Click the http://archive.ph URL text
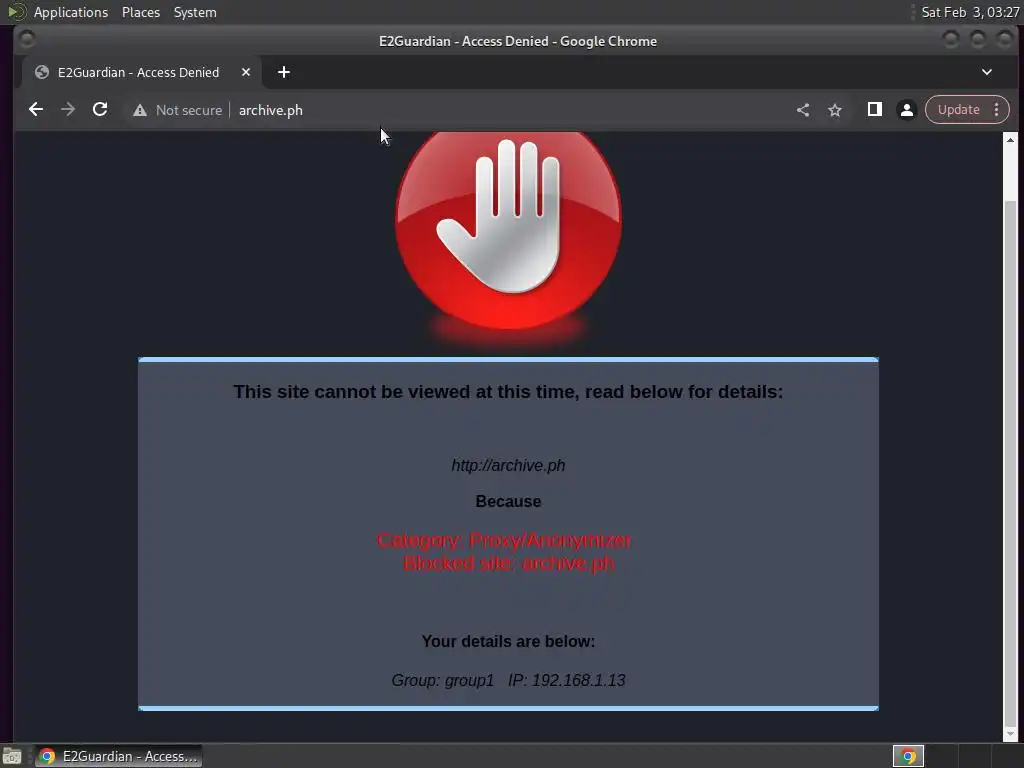 click(x=508, y=466)
